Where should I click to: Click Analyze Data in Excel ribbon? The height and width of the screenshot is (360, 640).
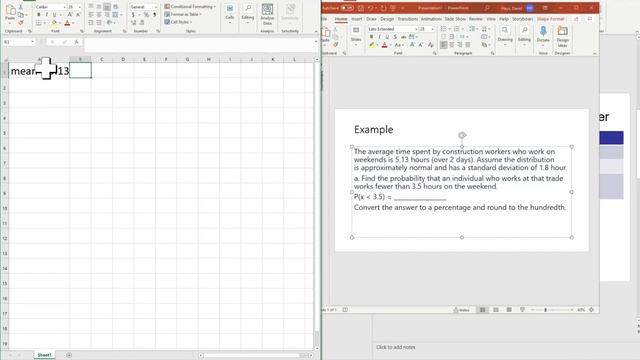pos(267,15)
